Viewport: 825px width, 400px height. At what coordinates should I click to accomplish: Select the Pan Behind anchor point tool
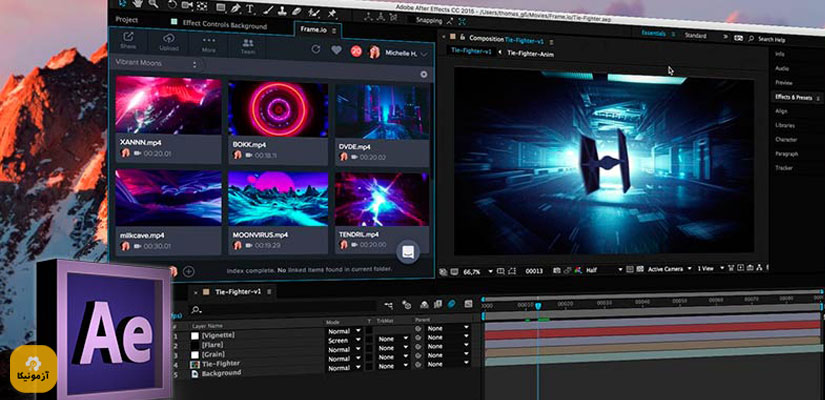click(x=202, y=6)
